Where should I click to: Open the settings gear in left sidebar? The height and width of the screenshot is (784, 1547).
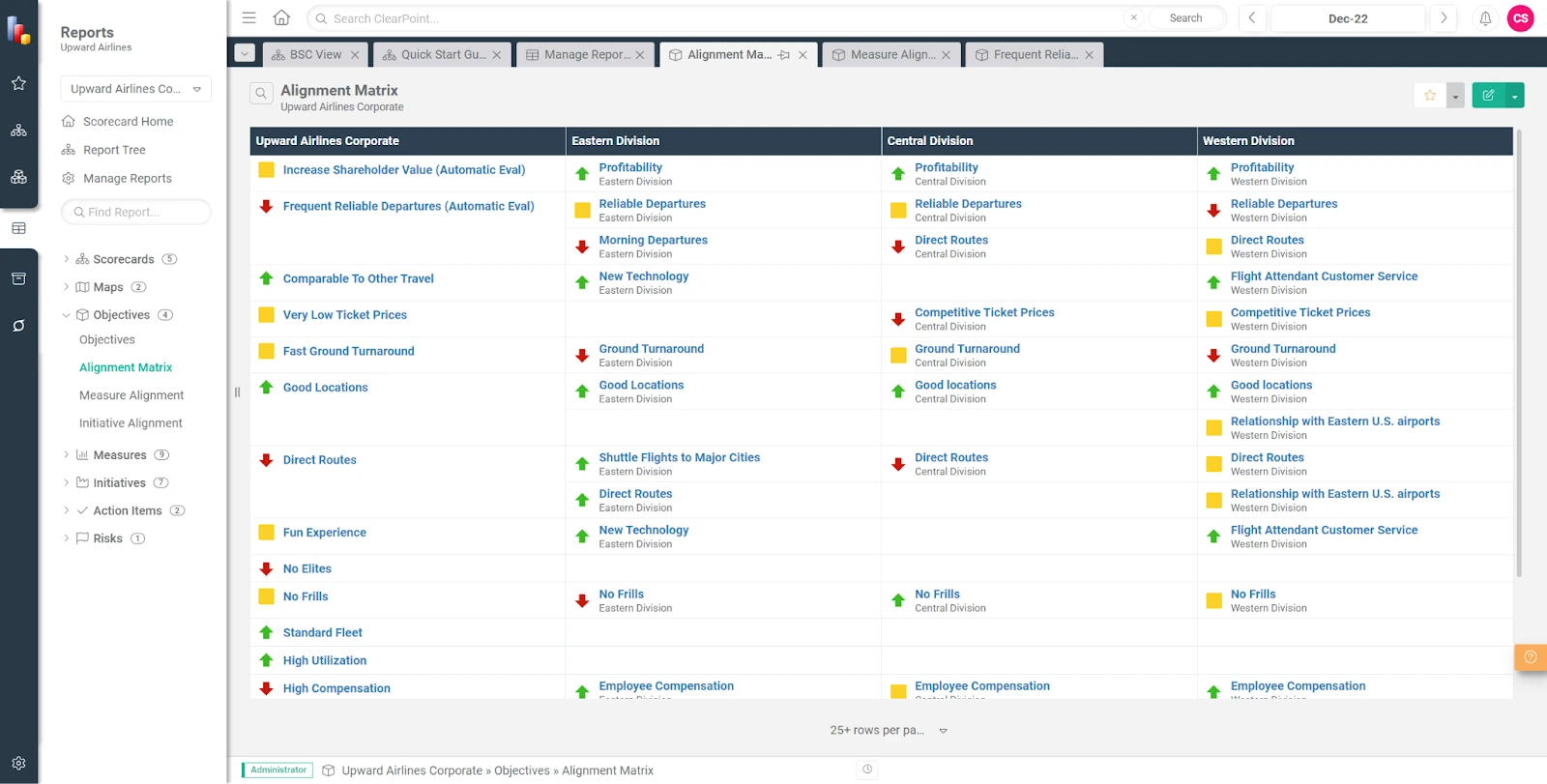18,763
